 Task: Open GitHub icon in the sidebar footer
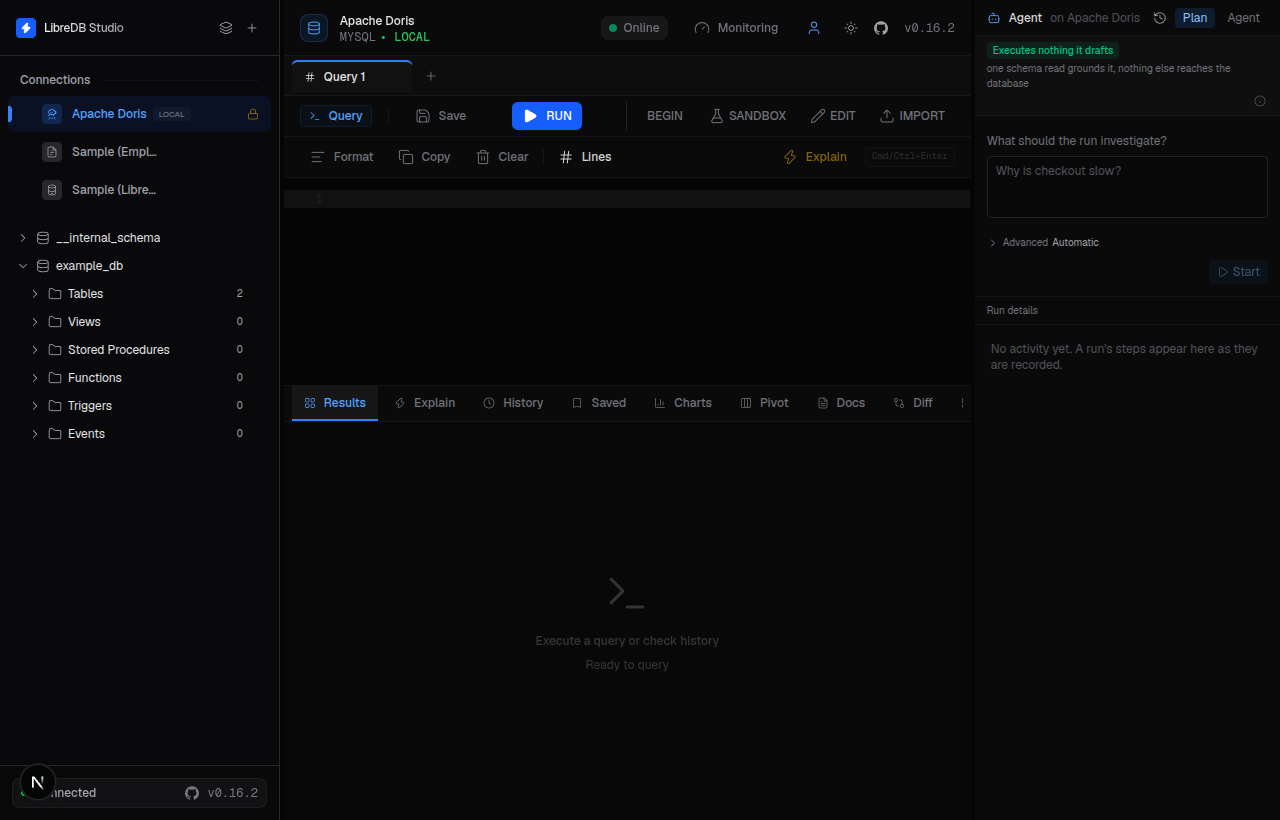click(x=192, y=793)
